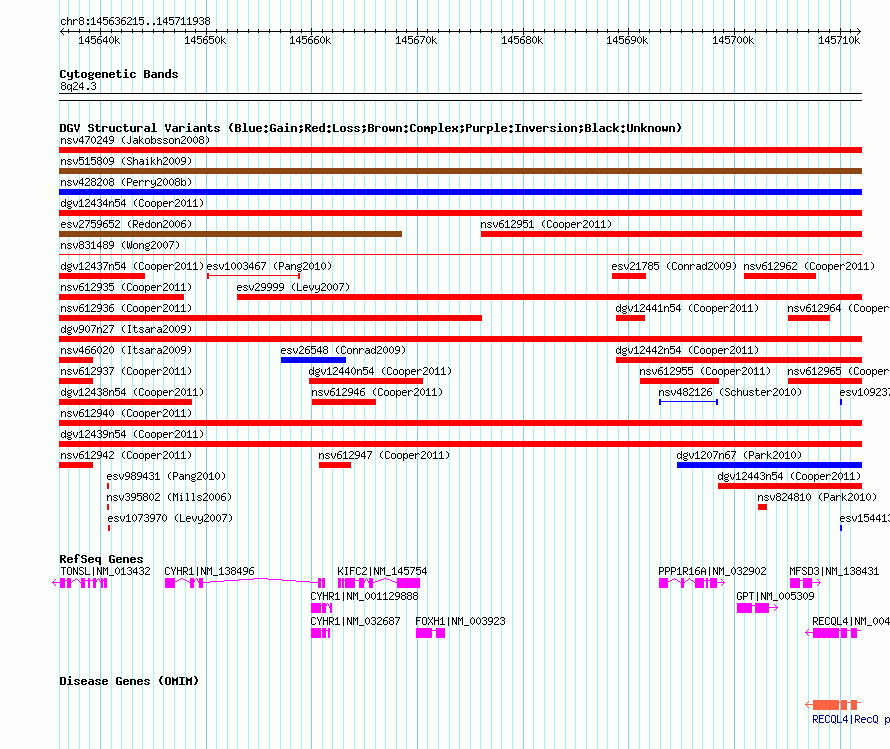
Task: Click the esv1003467 (Pang2010) variant label
Action: (x=269, y=266)
